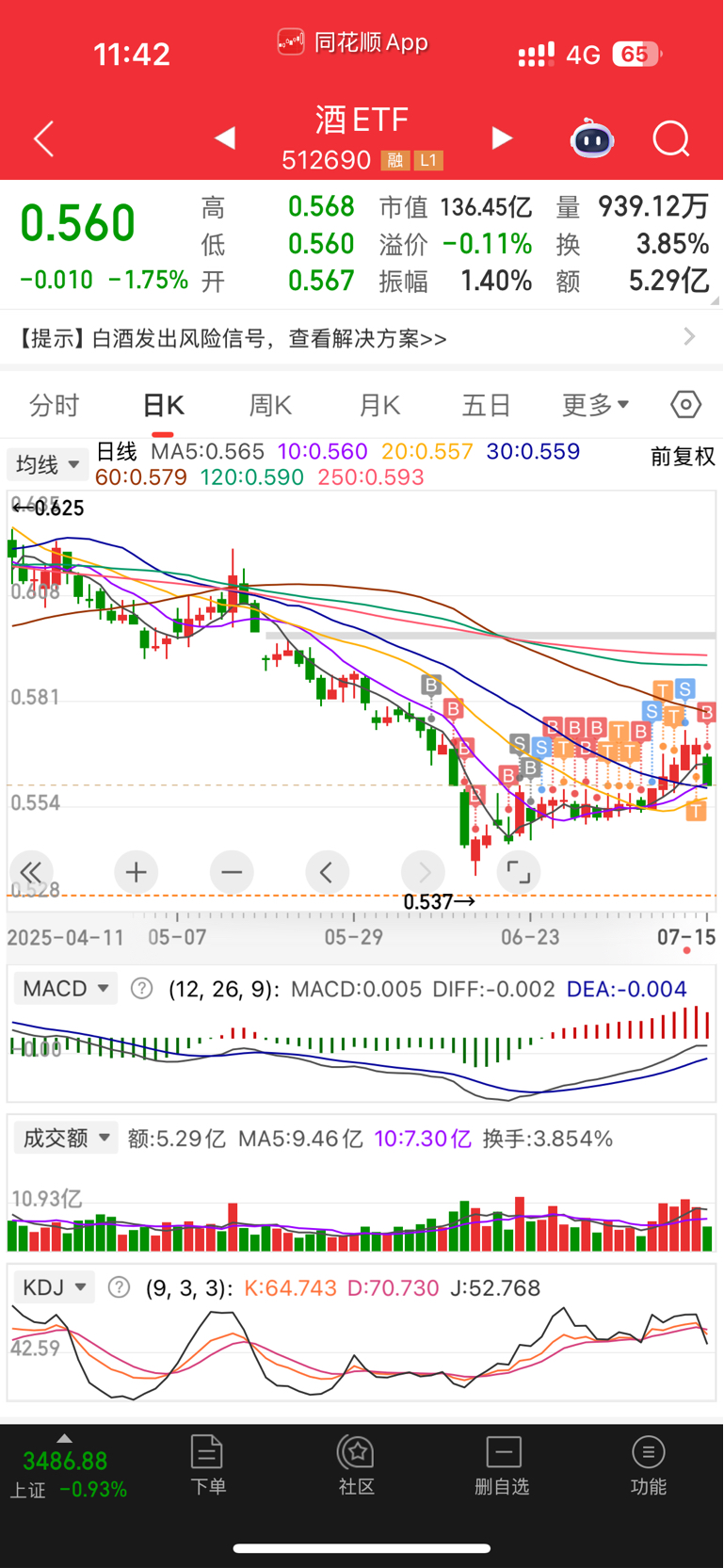Viewport: 724px width, 1568px height.
Task: Tap the 06-23 date label
Action: coord(530,937)
